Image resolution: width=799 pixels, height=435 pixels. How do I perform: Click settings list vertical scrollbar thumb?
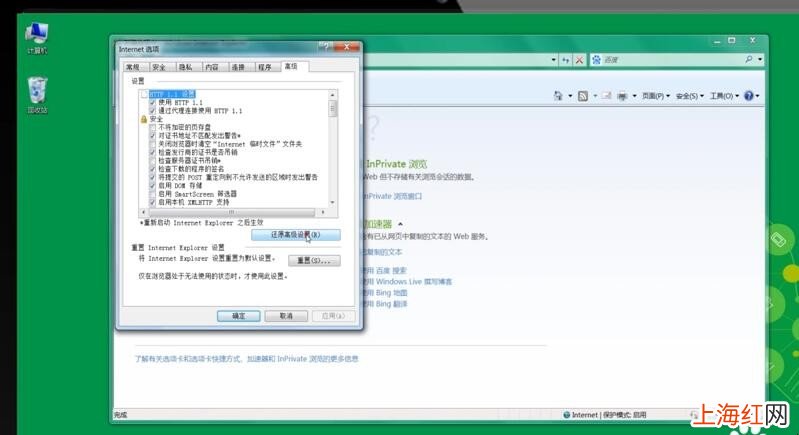pos(333,108)
